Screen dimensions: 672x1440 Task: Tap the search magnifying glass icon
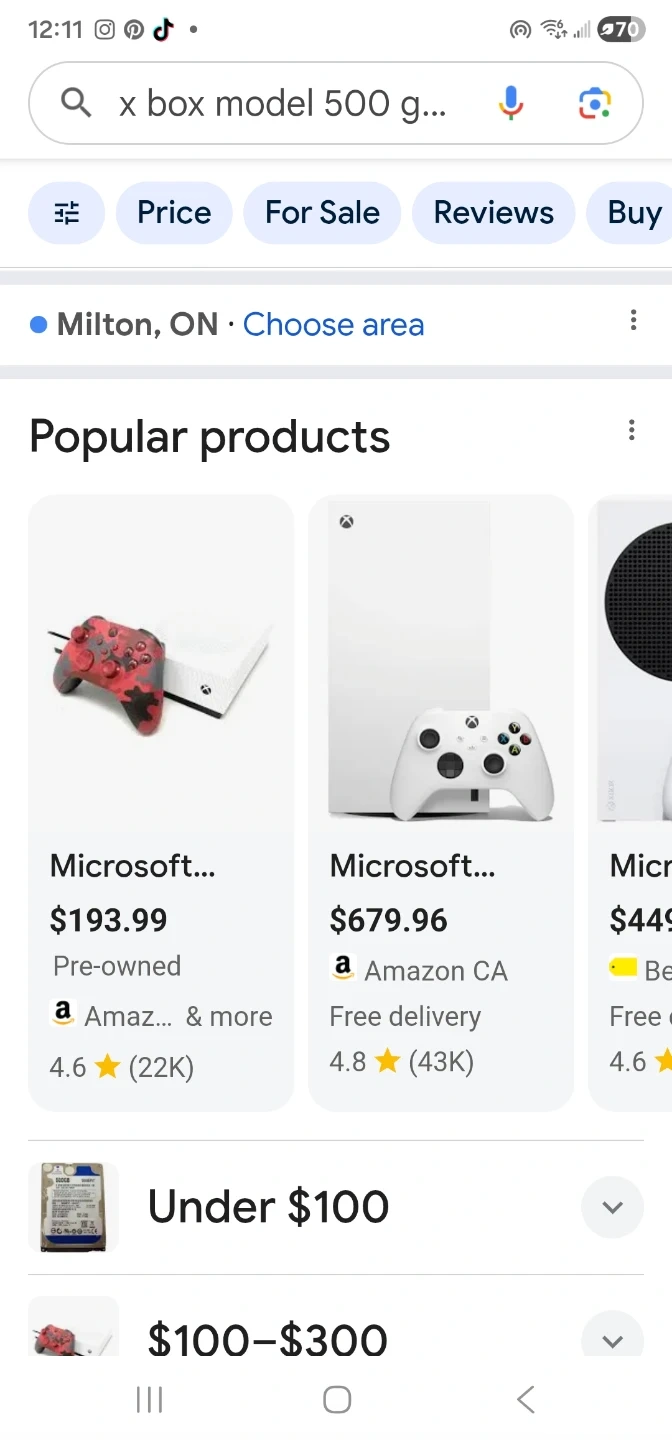click(x=76, y=103)
